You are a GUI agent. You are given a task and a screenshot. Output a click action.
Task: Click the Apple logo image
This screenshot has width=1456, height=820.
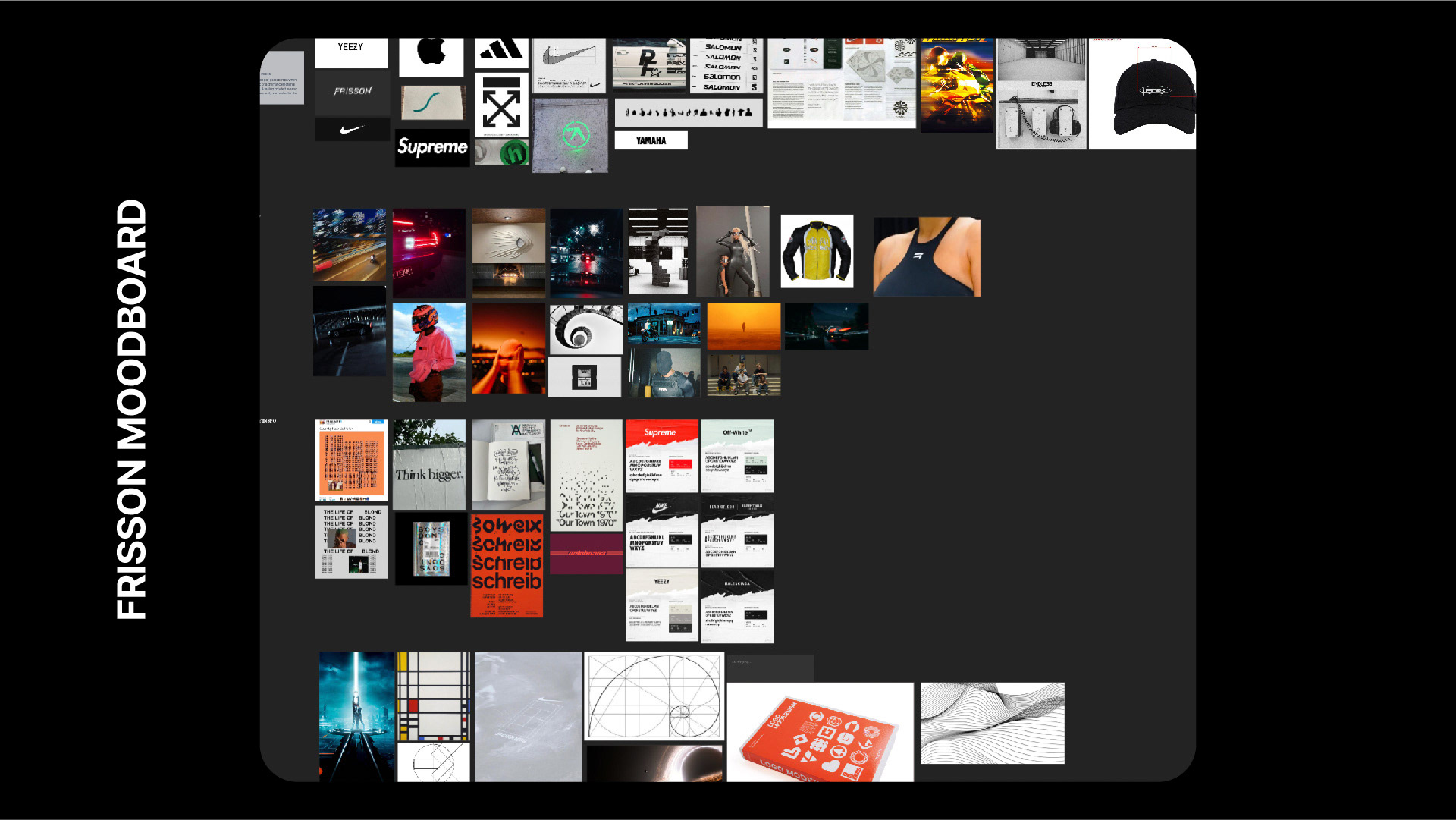pos(431,57)
